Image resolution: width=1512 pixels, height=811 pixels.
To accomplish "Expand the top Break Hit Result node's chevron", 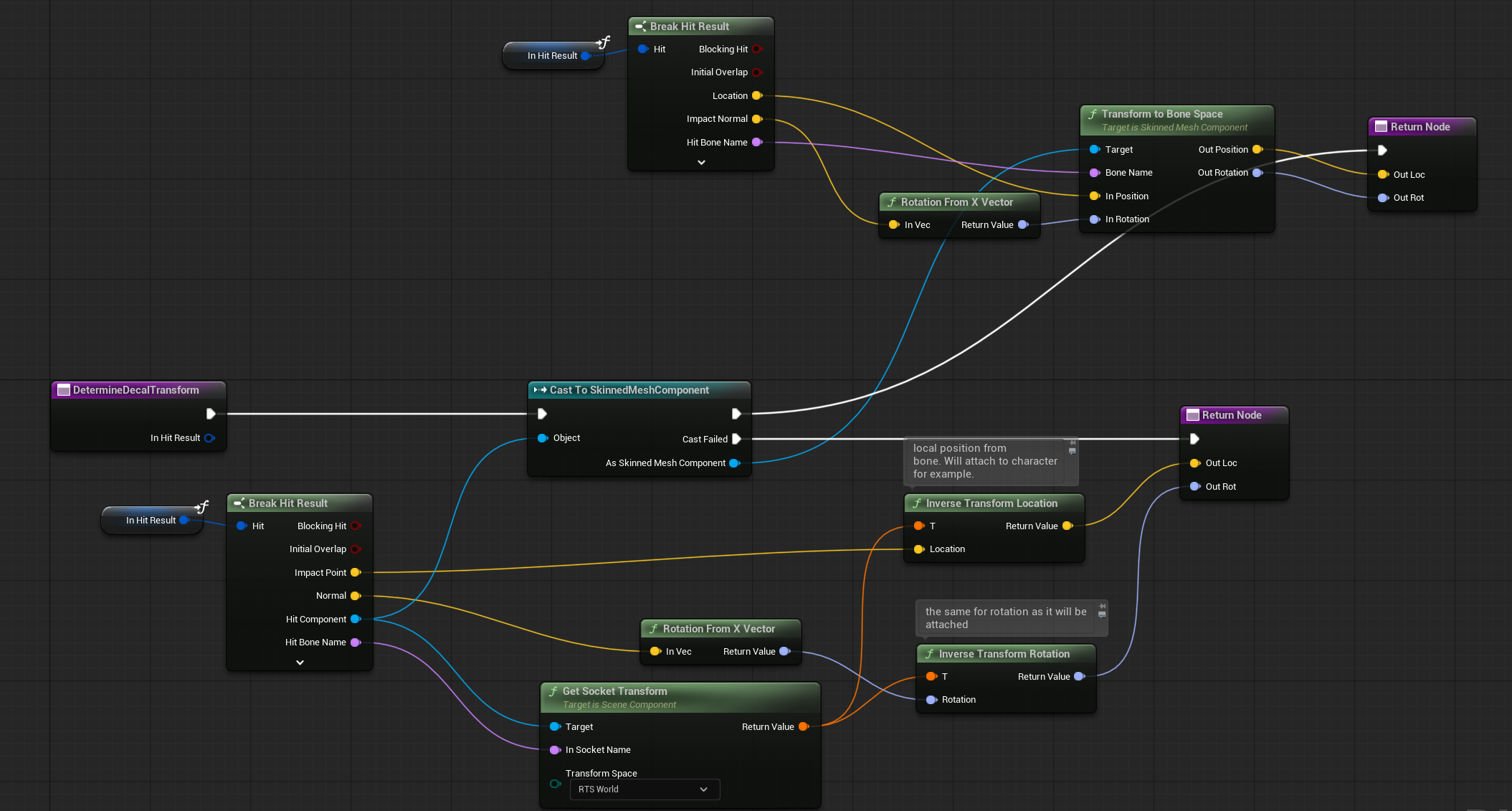I will coord(701,162).
